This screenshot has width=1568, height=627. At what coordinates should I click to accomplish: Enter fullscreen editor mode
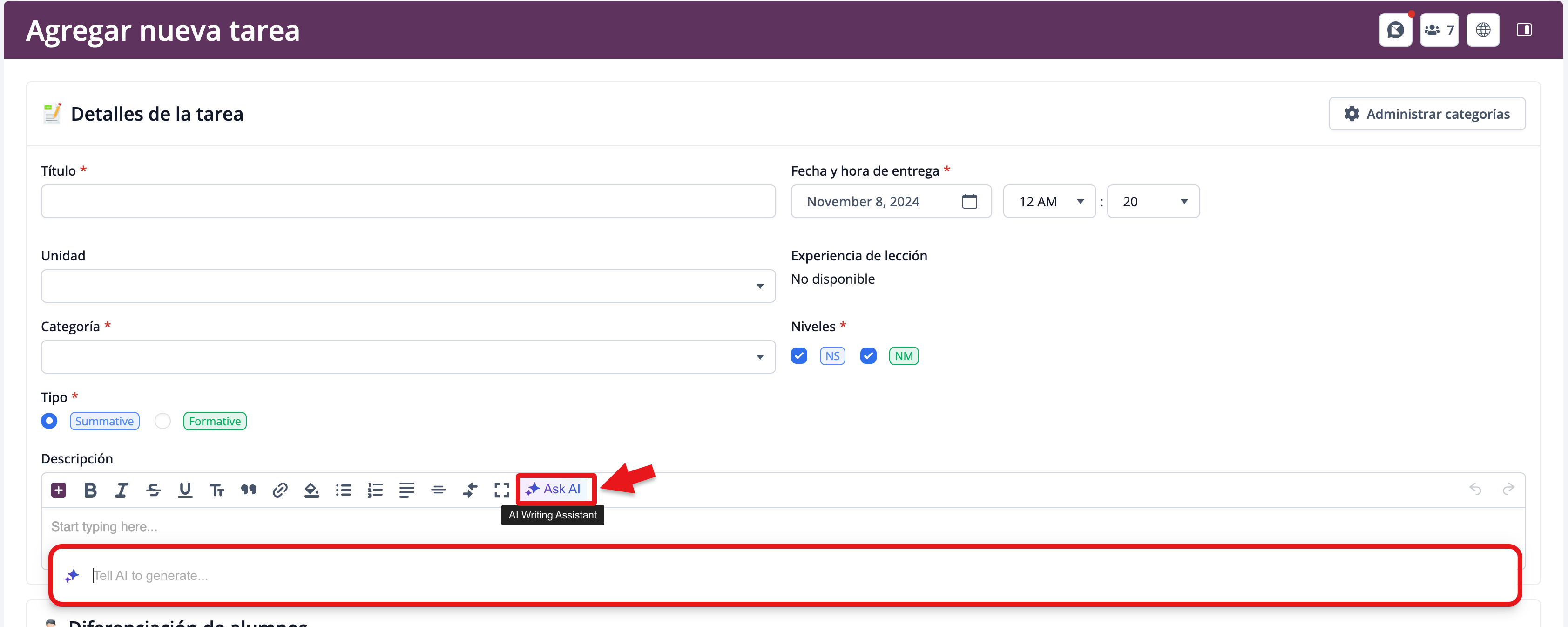(x=501, y=489)
